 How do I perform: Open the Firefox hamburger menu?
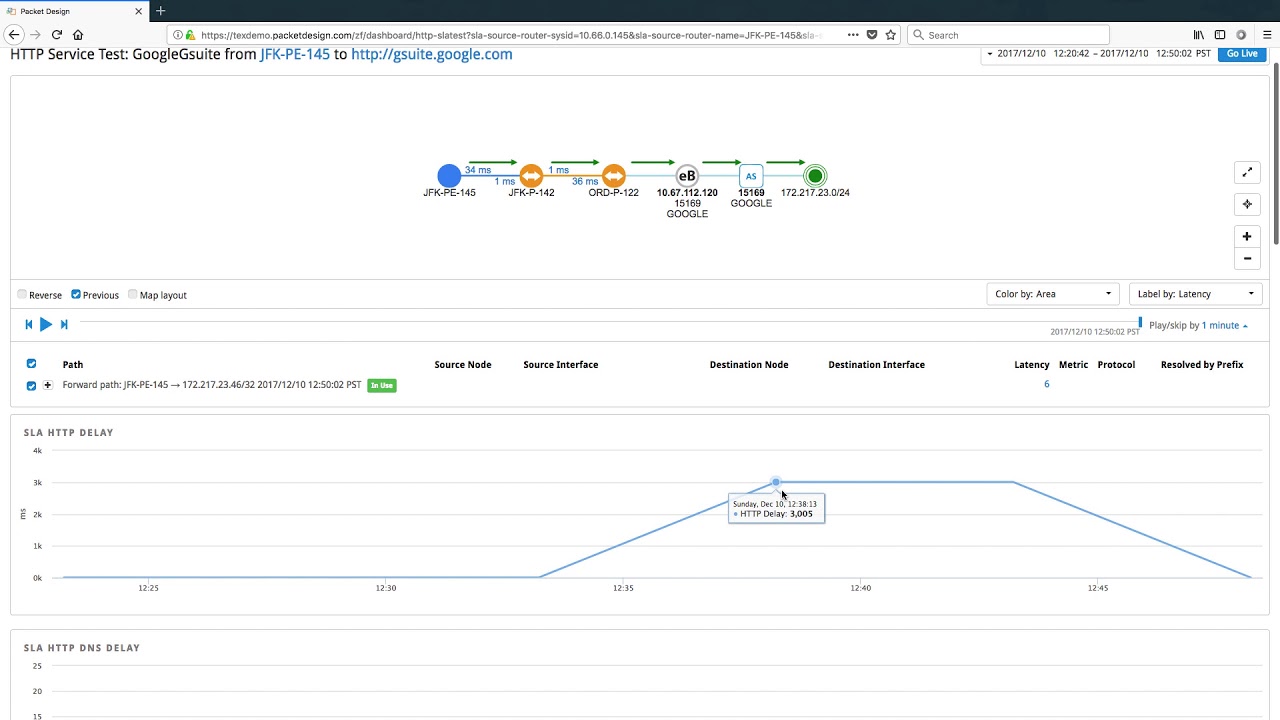click(1266, 35)
